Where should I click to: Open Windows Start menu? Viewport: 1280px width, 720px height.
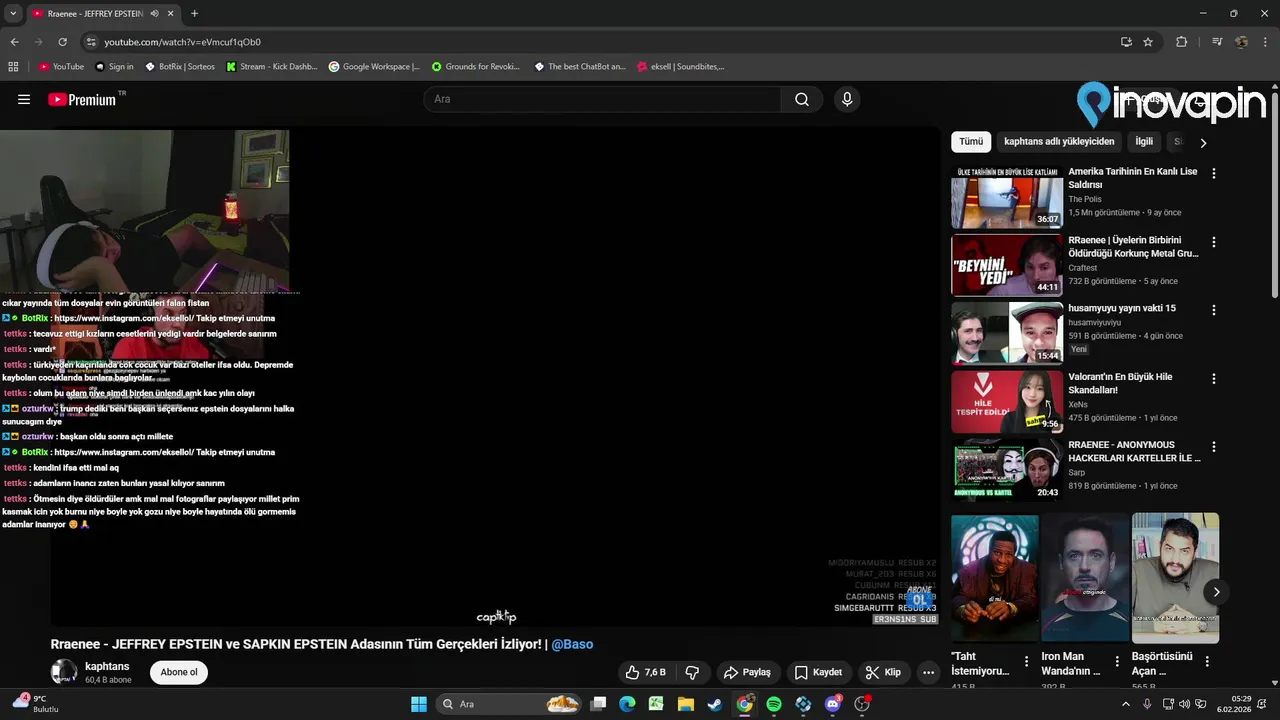pyautogui.click(x=419, y=704)
